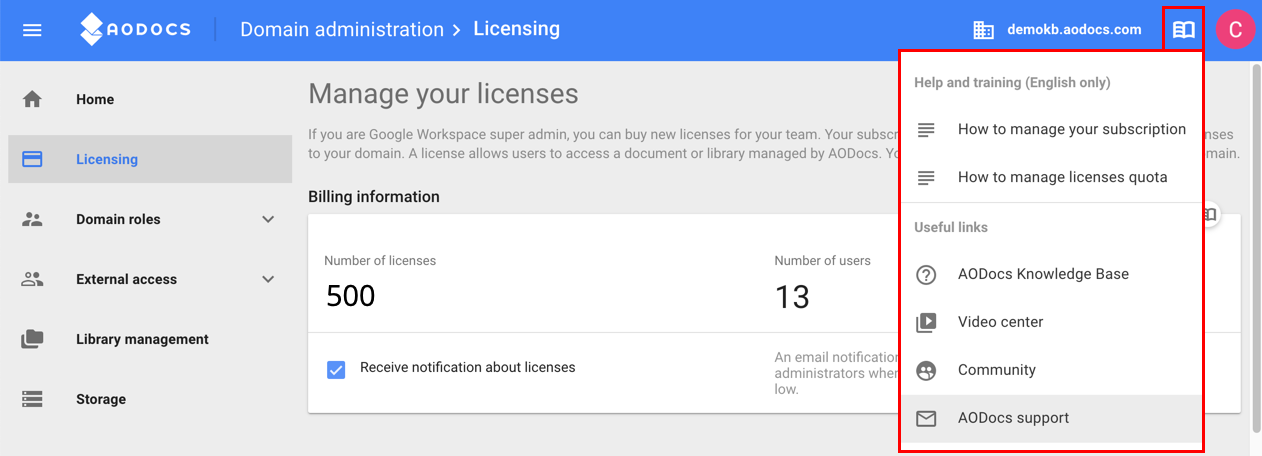This screenshot has height=456, width=1262.
Task: Open Domain roles section
Action: coord(150,219)
